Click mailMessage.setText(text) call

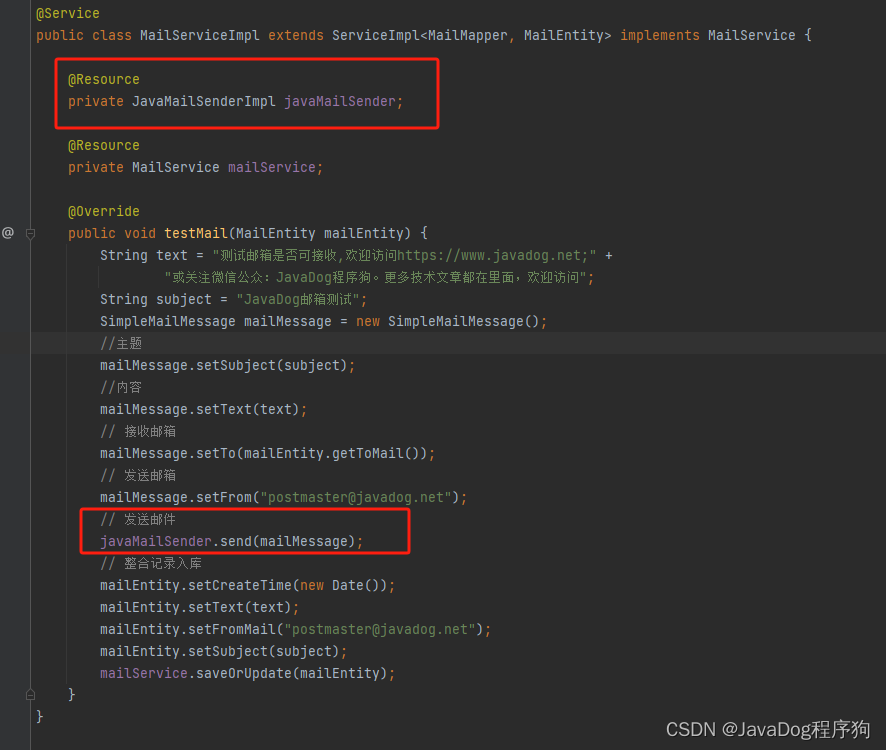pos(203,410)
